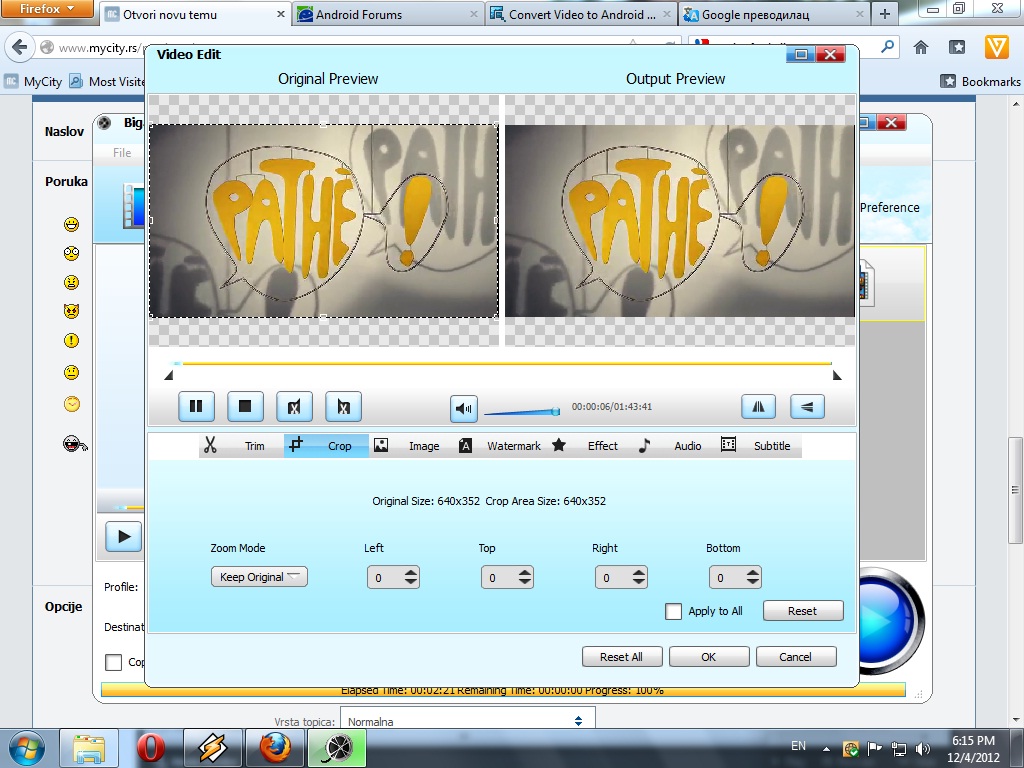Click the scissors Trim icon
The width and height of the screenshot is (1024, 768).
[210, 445]
